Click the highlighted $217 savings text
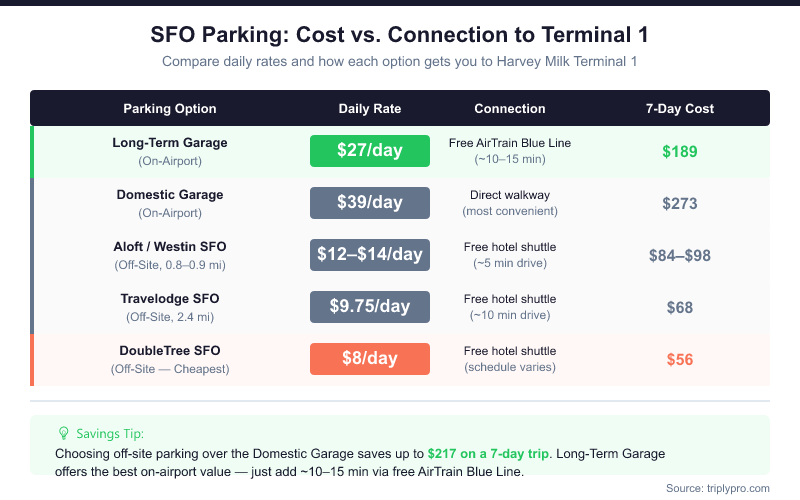Image resolution: width=800 pixels, height=500 pixels. [488, 453]
